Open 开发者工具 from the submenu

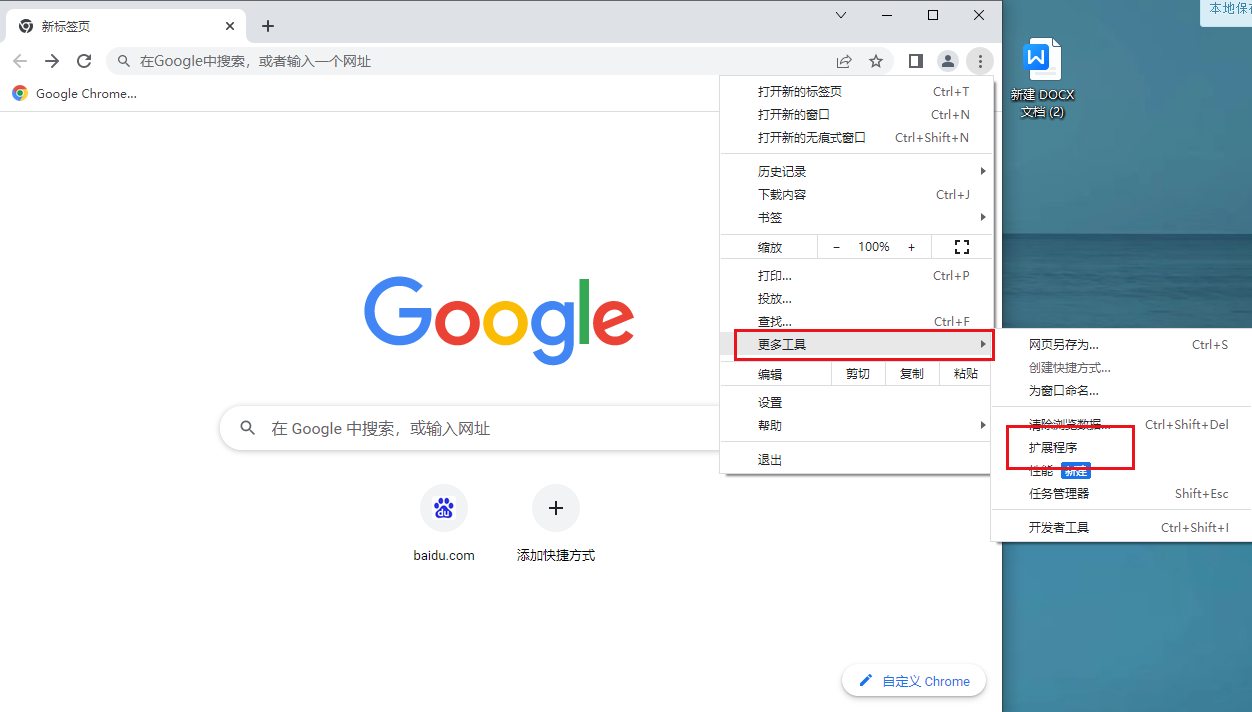click(x=1121, y=527)
